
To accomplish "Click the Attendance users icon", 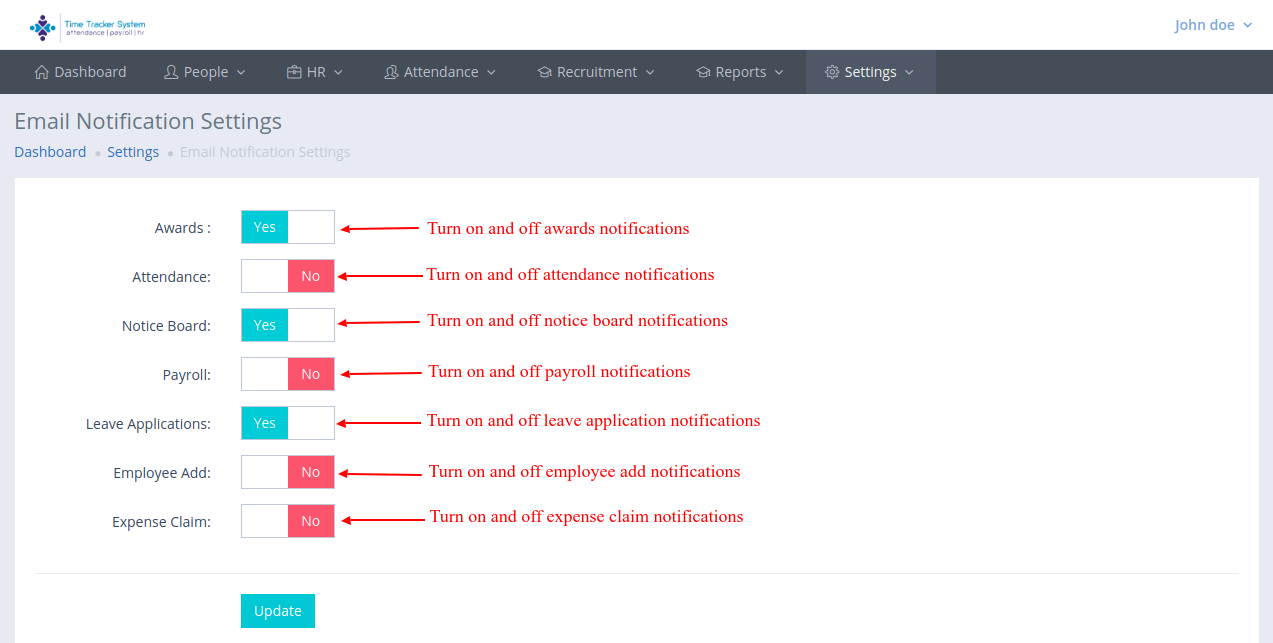I will tap(391, 72).
